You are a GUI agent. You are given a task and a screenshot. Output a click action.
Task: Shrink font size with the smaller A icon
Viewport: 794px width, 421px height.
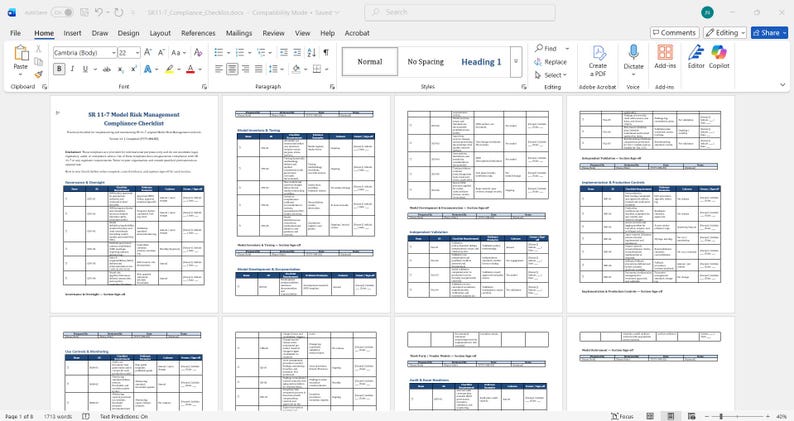tap(161, 52)
